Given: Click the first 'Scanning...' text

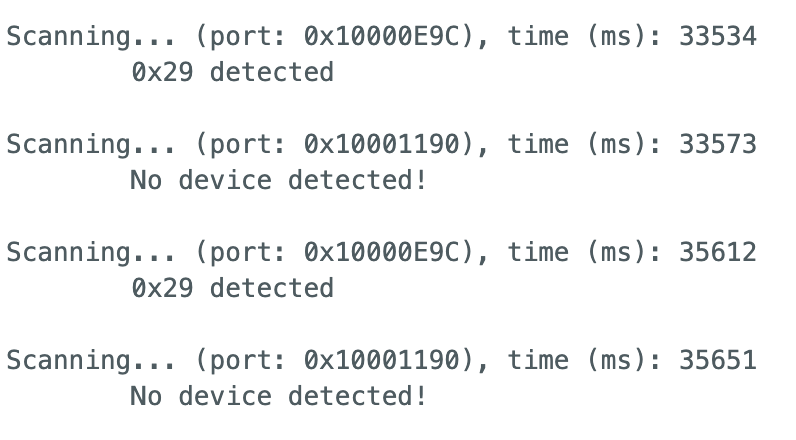Looking at the screenshot, I should (x=91, y=37).
